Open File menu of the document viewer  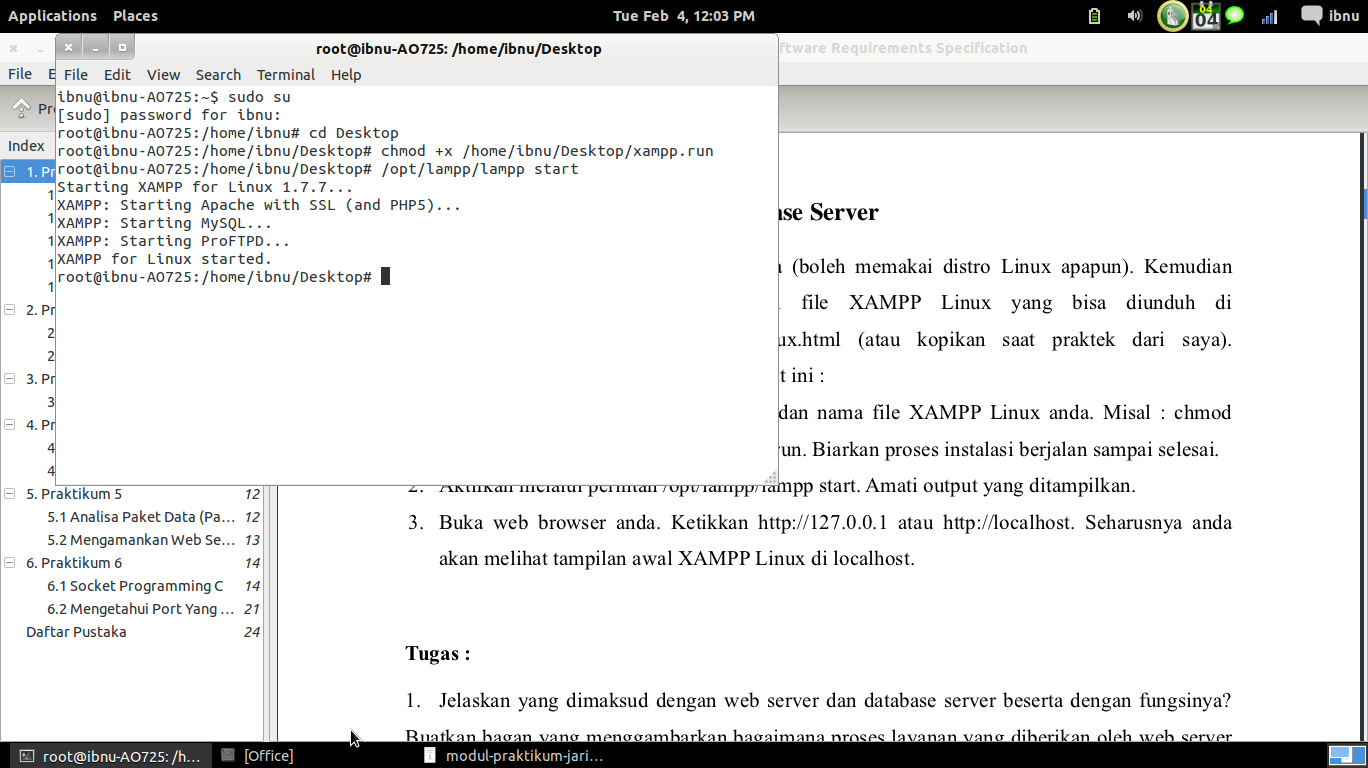[20, 74]
